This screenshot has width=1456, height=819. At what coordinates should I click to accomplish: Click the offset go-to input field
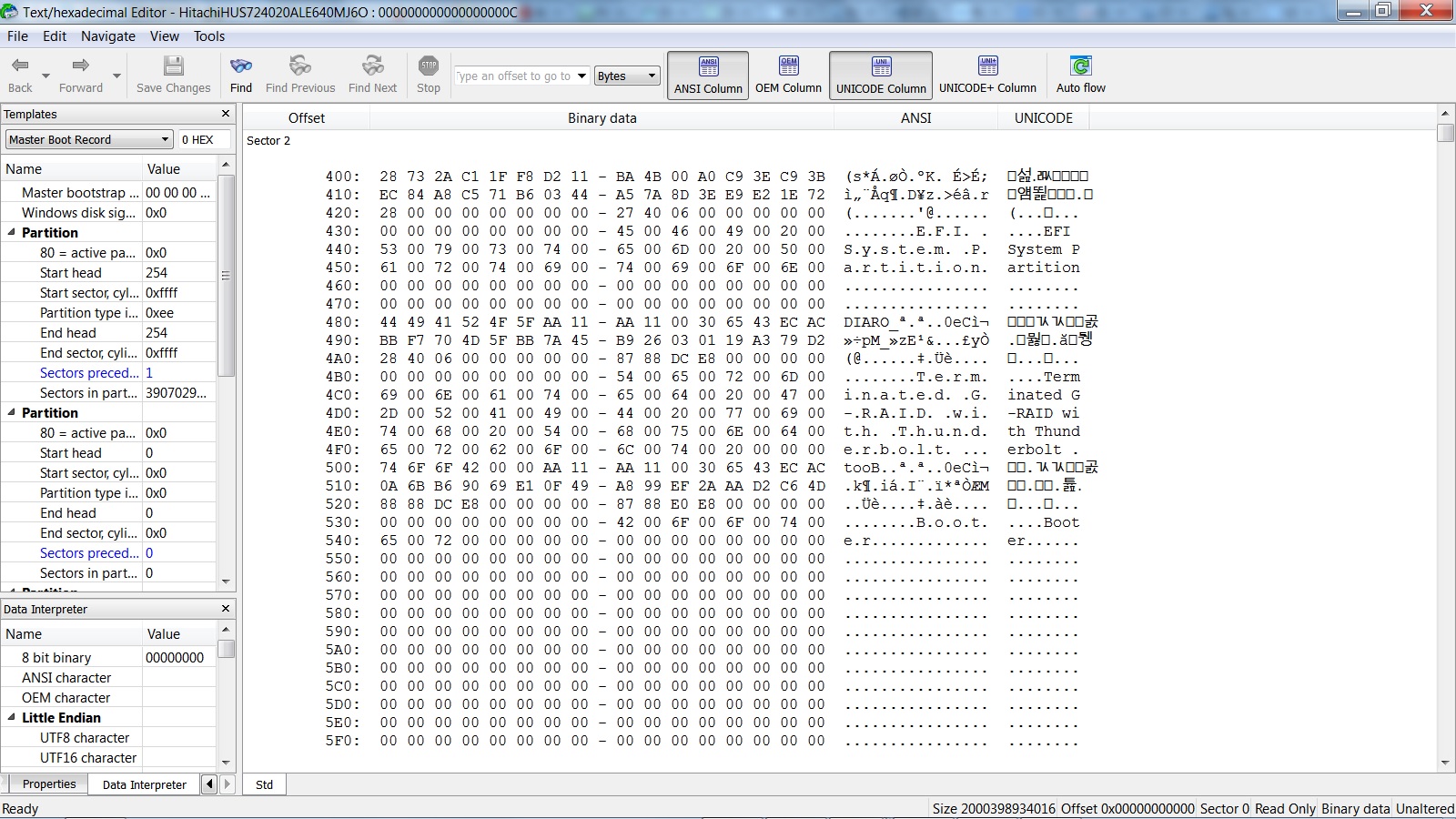(x=514, y=76)
